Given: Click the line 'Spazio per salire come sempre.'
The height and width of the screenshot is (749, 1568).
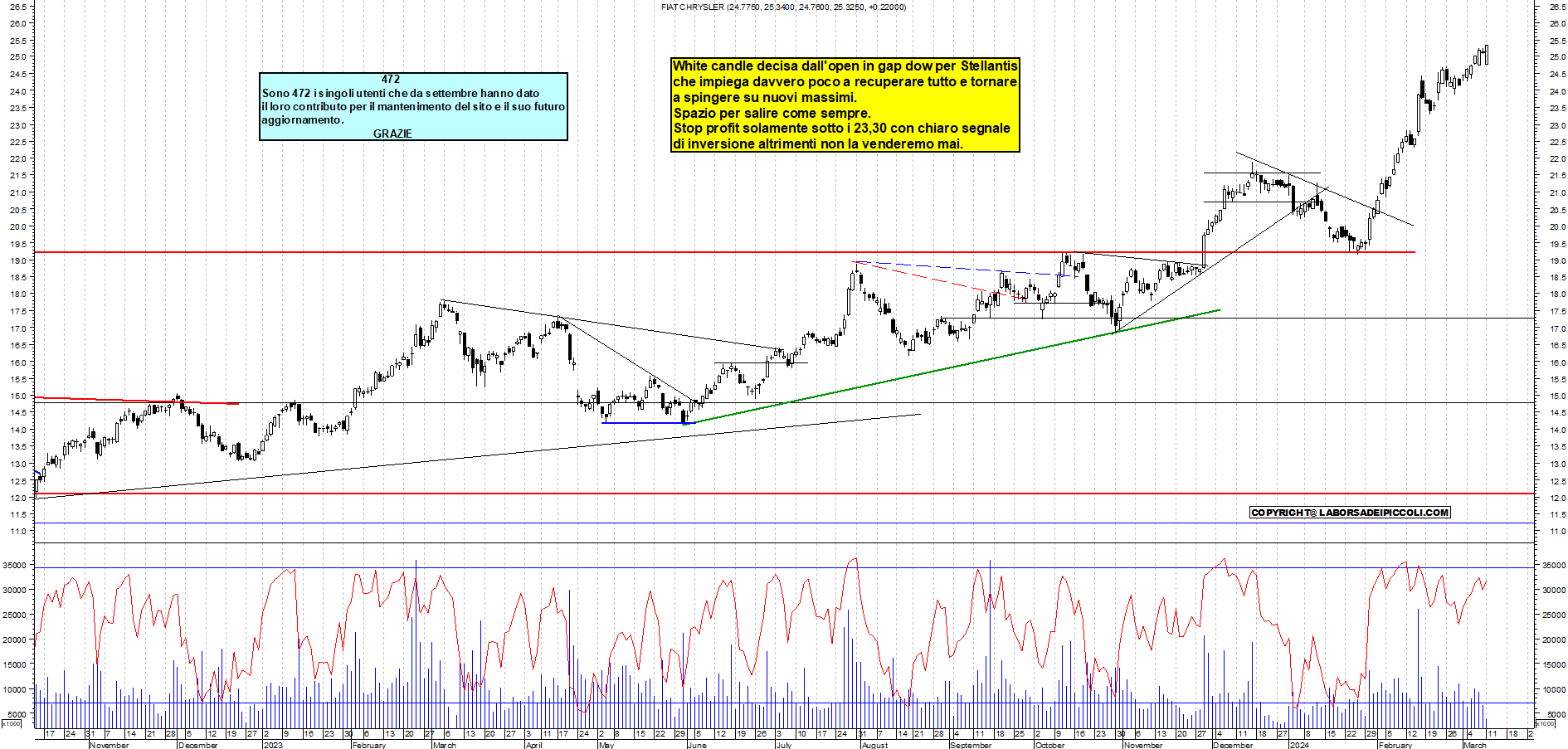Looking at the screenshot, I should pos(772,114).
